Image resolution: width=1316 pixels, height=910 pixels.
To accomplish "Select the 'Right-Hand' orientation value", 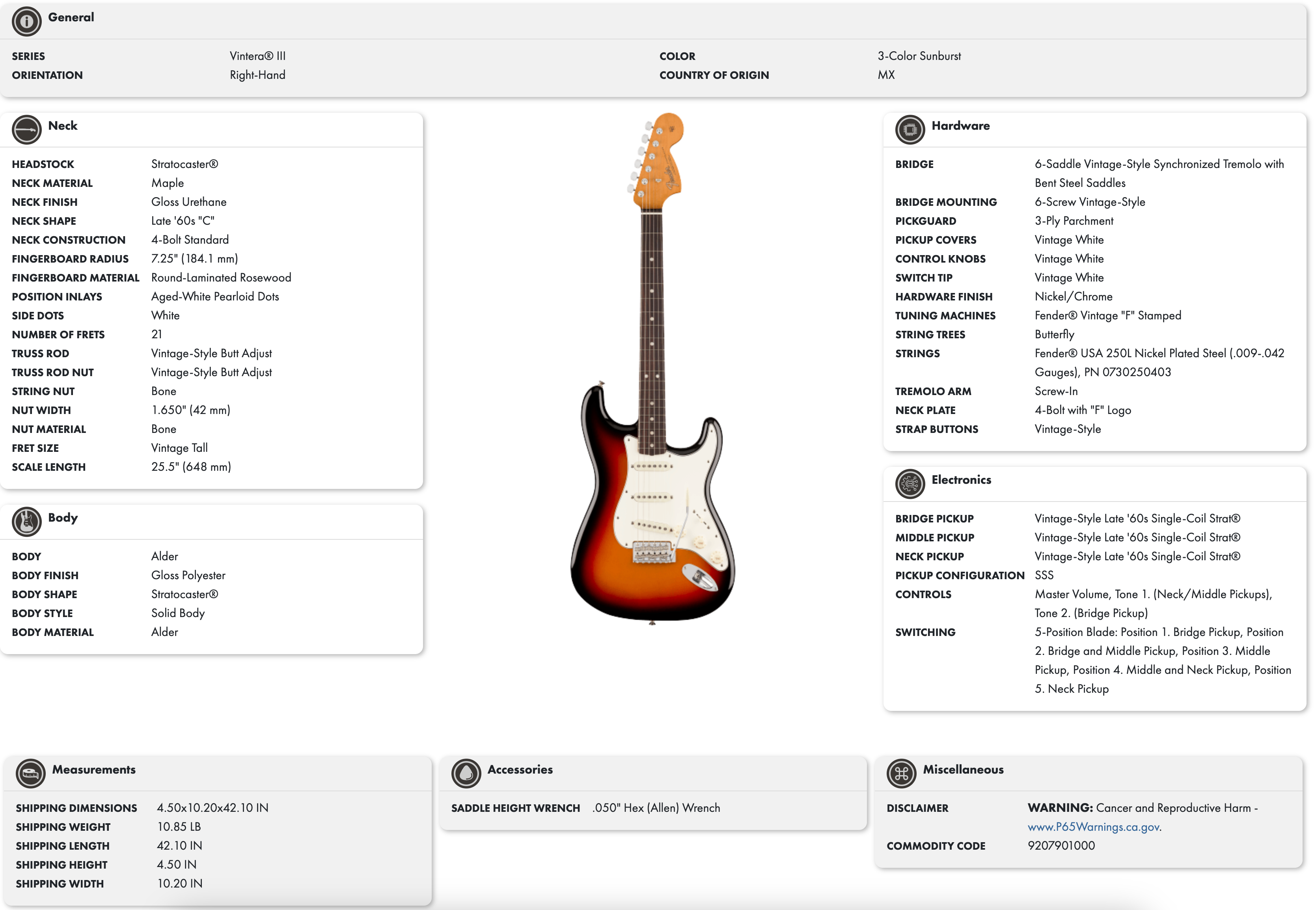I will click(257, 75).
